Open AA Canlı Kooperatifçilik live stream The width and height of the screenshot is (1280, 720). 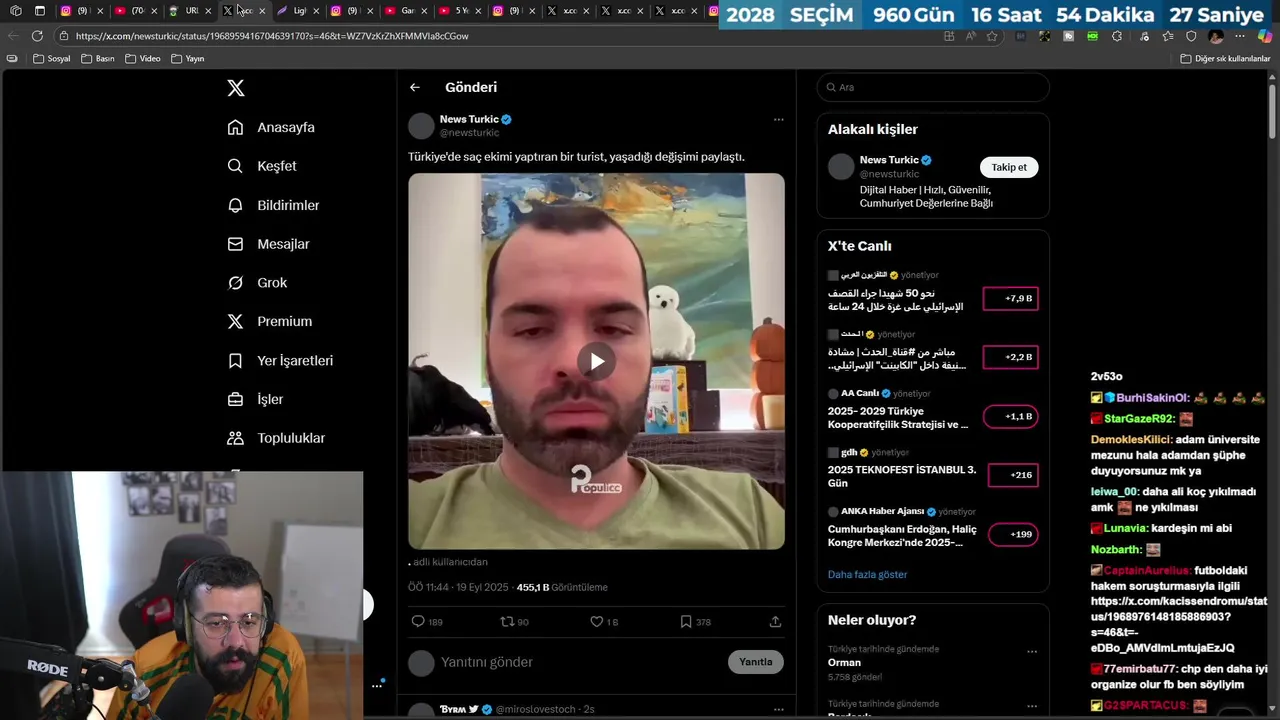tap(897, 417)
